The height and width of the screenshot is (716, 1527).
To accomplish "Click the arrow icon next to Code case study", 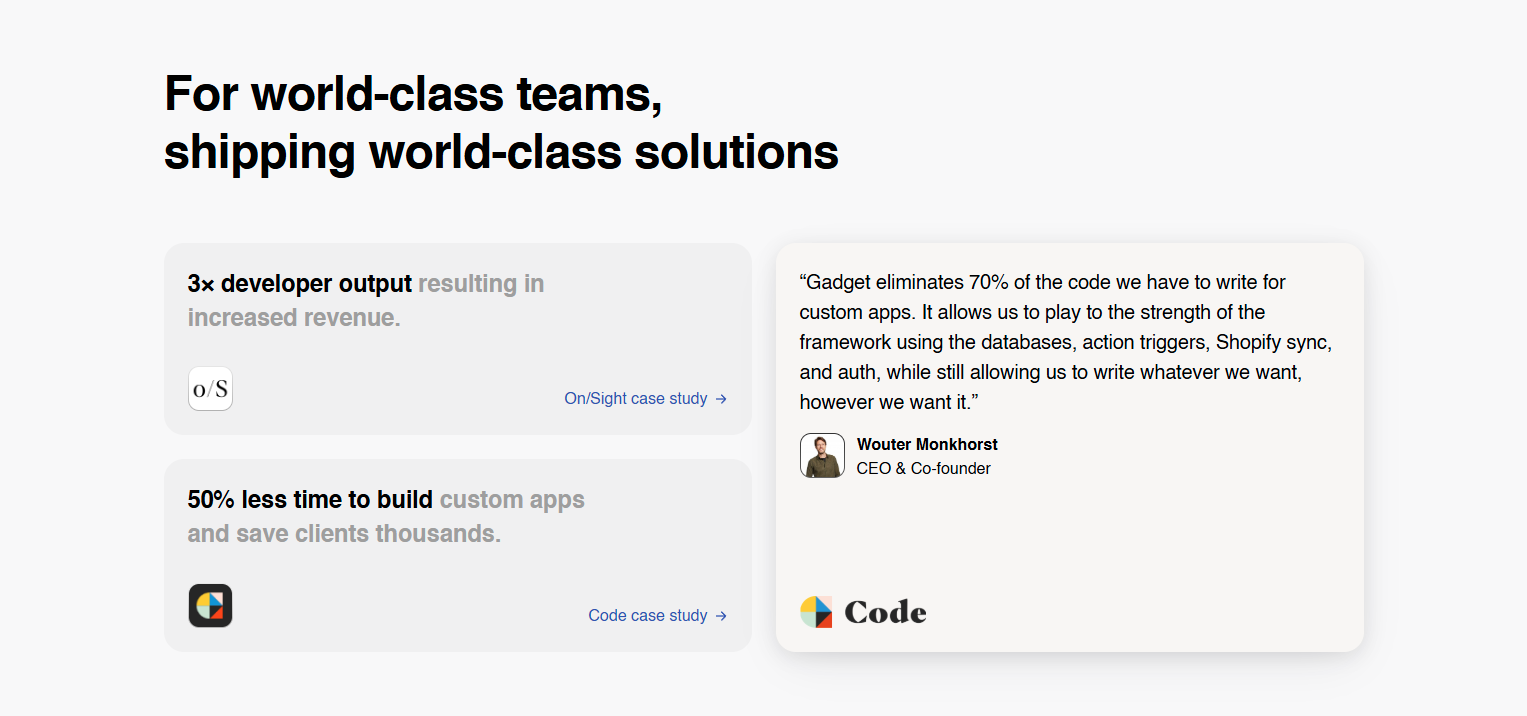I will click(x=722, y=615).
